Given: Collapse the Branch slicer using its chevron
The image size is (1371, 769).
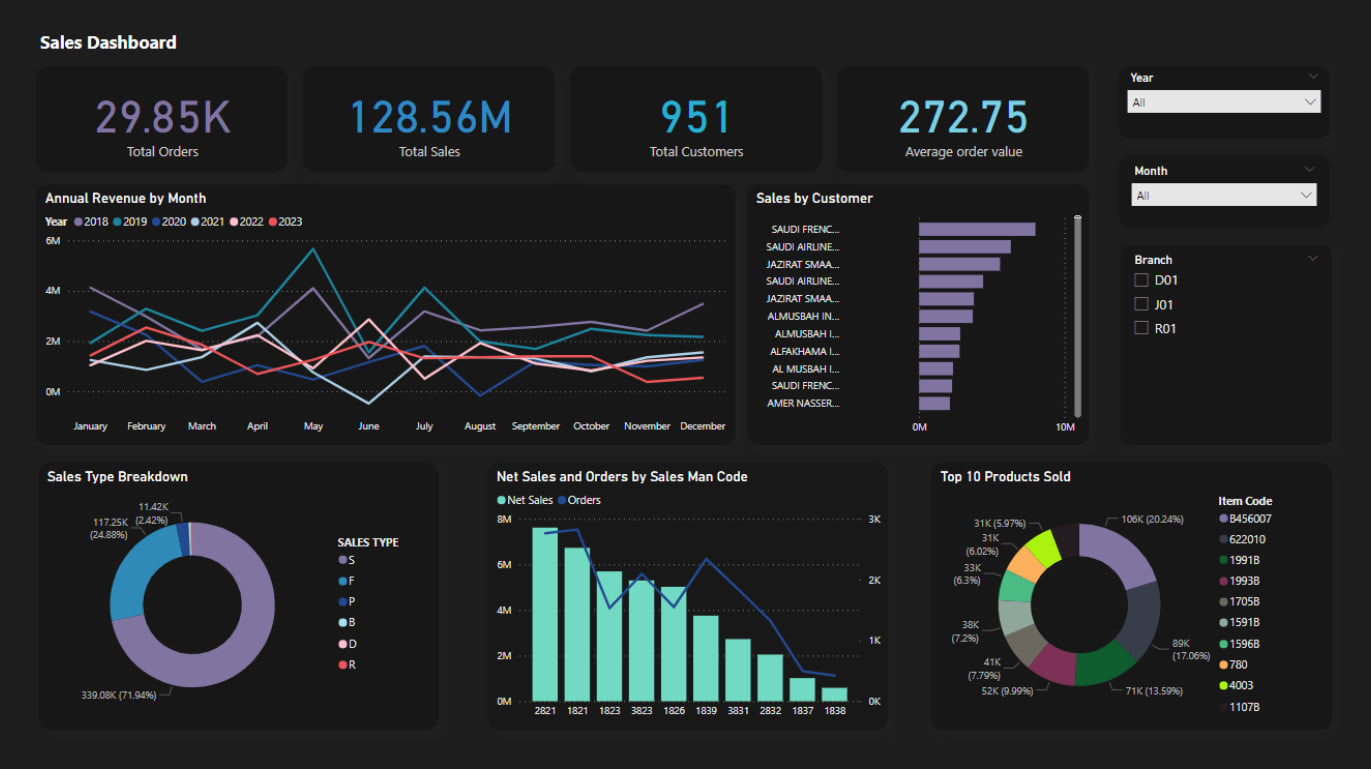Looking at the screenshot, I should (1312, 258).
